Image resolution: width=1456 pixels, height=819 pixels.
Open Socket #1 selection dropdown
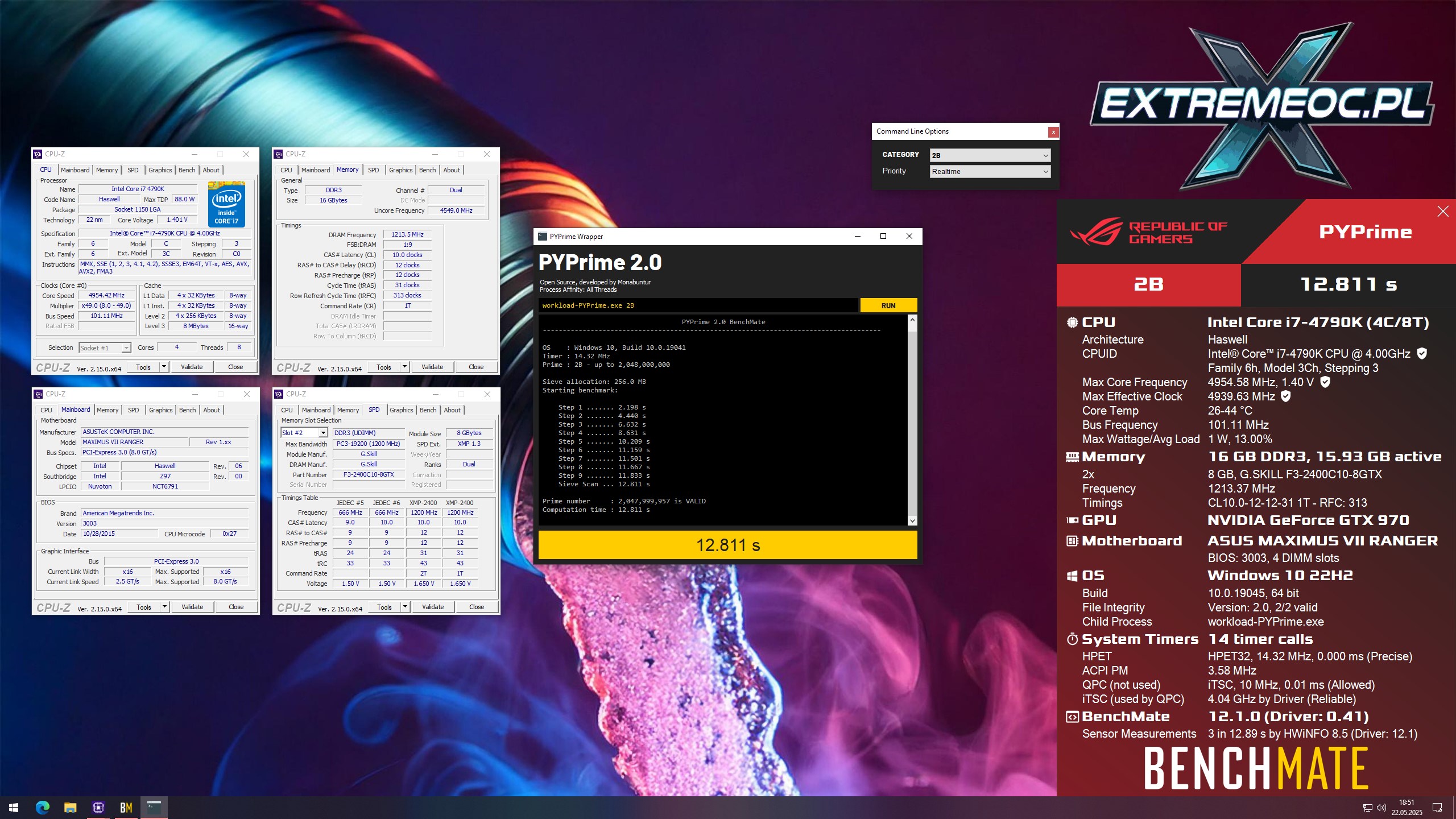(x=105, y=348)
